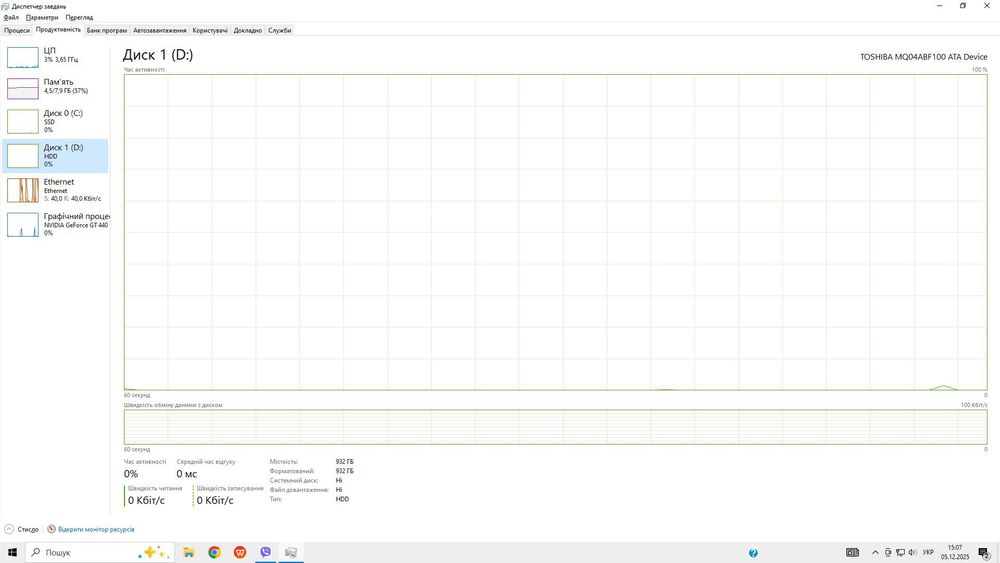Click the 932 ГБ capacity value next to Місткість
Image resolution: width=1000 pixels, height=563 pixels.
tap(344, 462)
